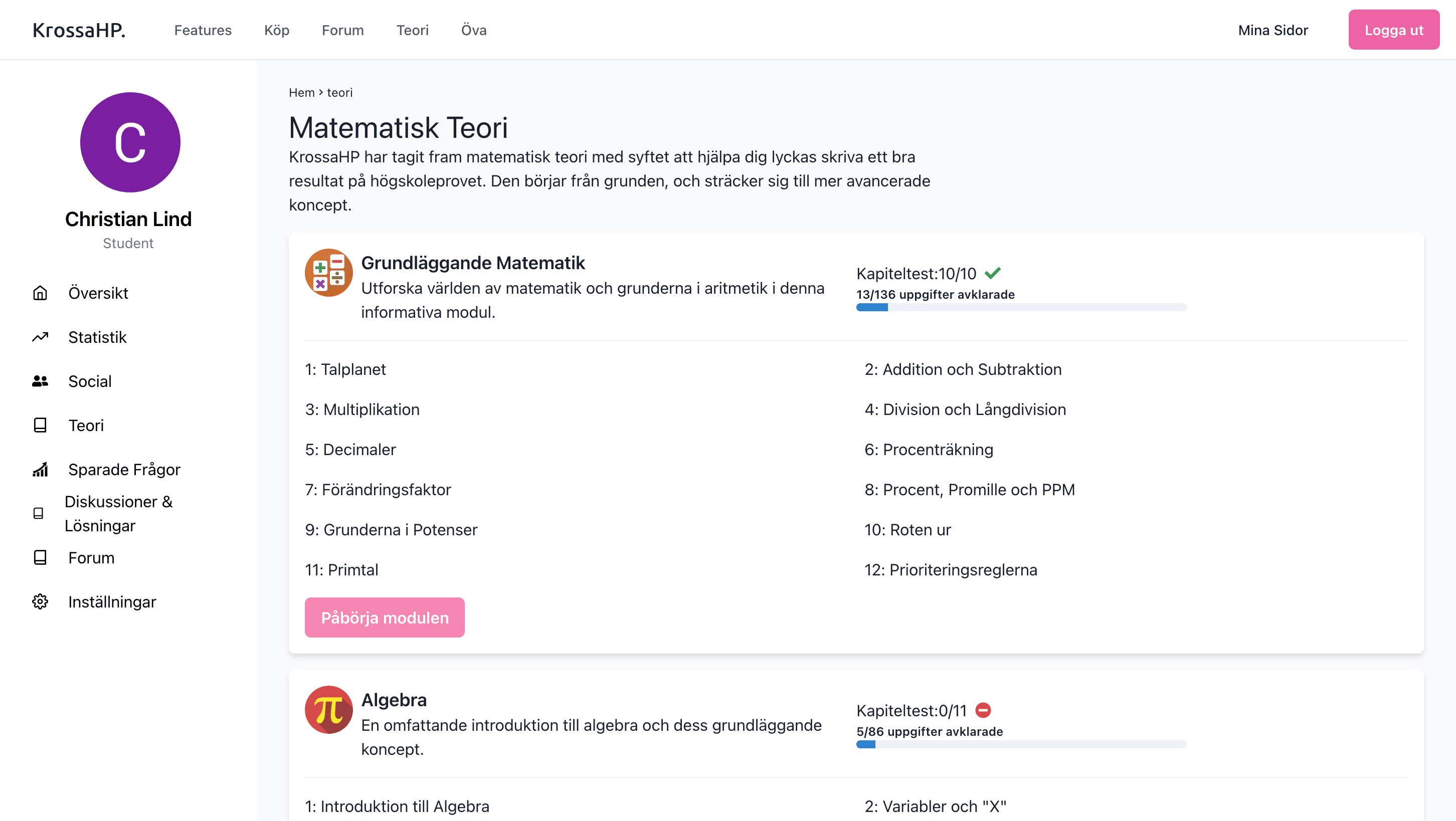Open the Öva item in top navigation
Viewport: 1456px width, 821px height.
pyautogui.click(x=474, y=30)
